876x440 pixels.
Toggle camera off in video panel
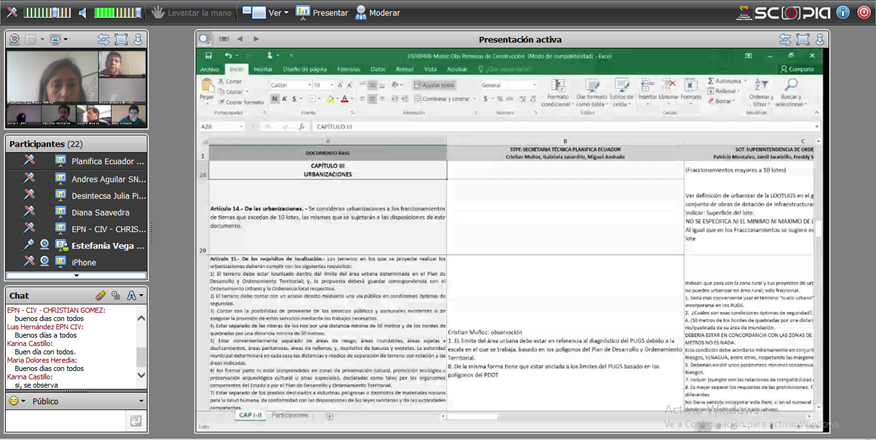pos(15,39)
